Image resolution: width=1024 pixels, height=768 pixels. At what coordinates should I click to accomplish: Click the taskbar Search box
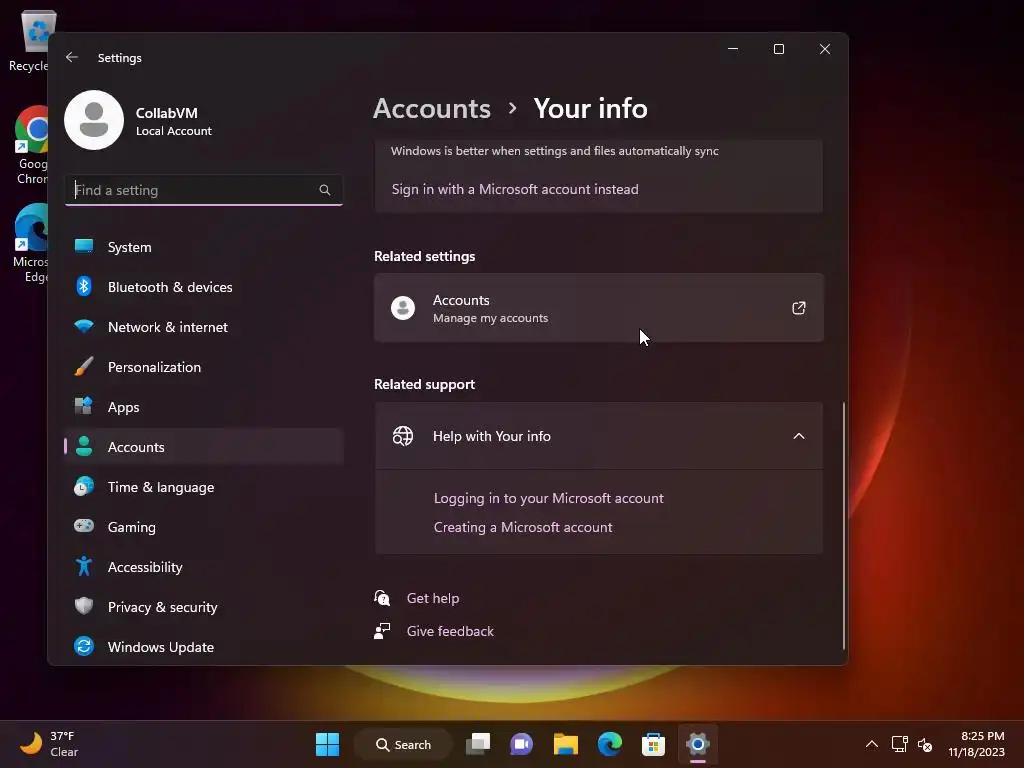point(404,744)
